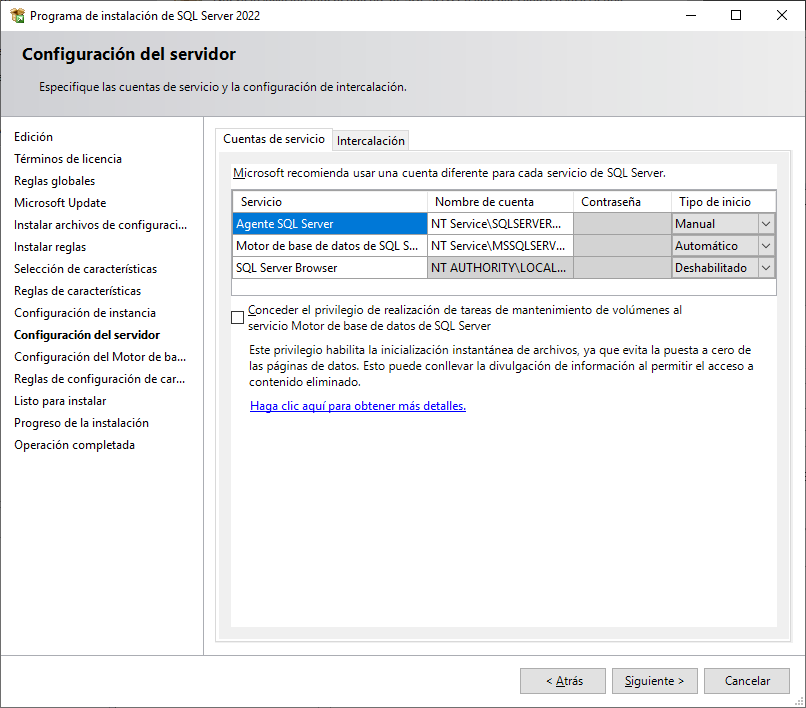Screen dimensions: 806x708
Task: Click the Siguiente button to continue
Action: (654, 680)
